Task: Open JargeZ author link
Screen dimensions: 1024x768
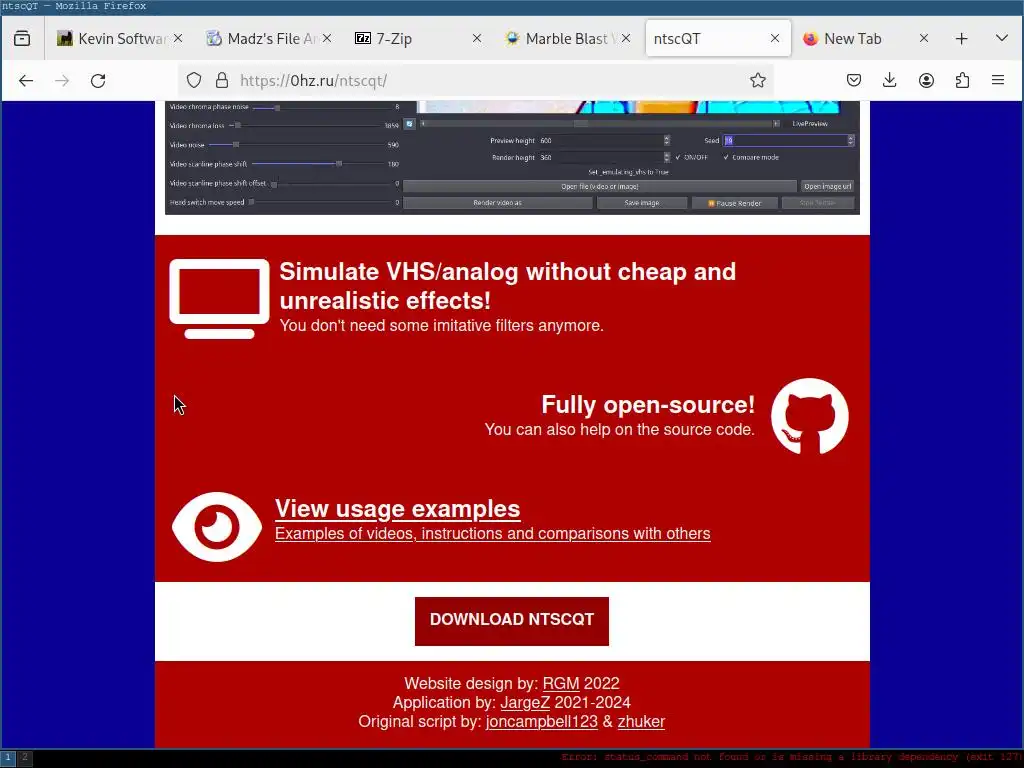Action: 525,703
